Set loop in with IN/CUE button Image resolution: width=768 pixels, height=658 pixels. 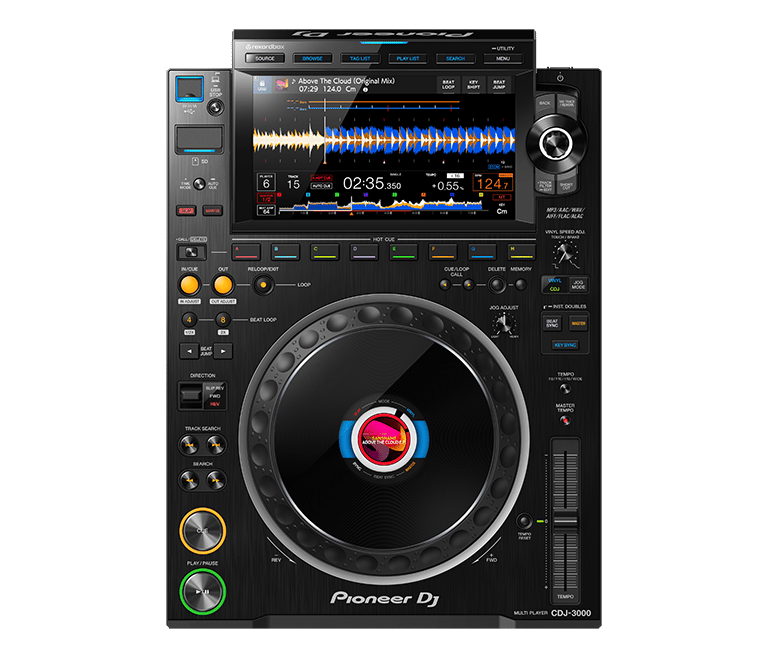point(190,285)
